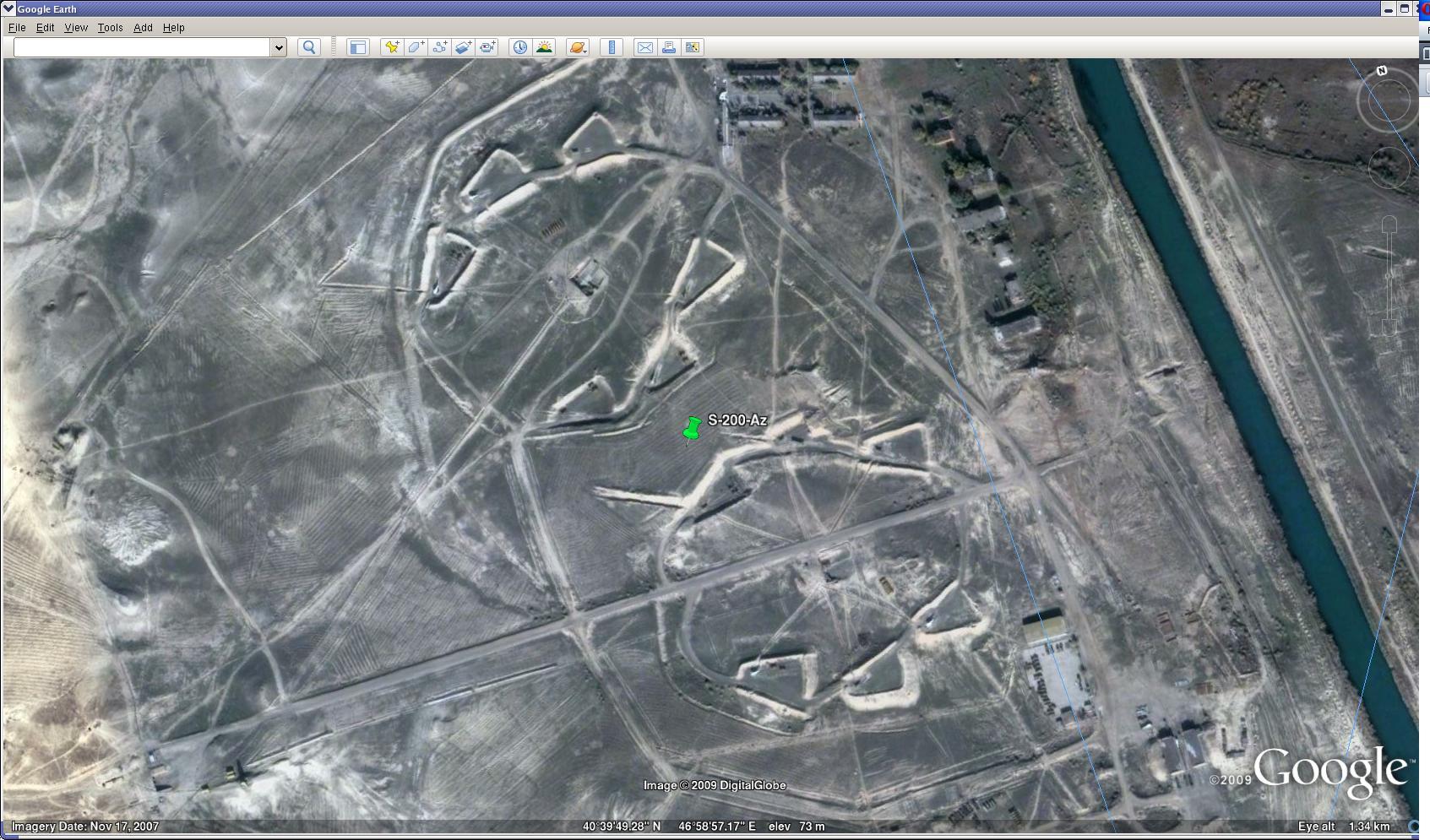The image size is (1430, 840).
Task: Toggle the sidebar panel visibility
Action: pyautogui.click(x=357, y=47)
